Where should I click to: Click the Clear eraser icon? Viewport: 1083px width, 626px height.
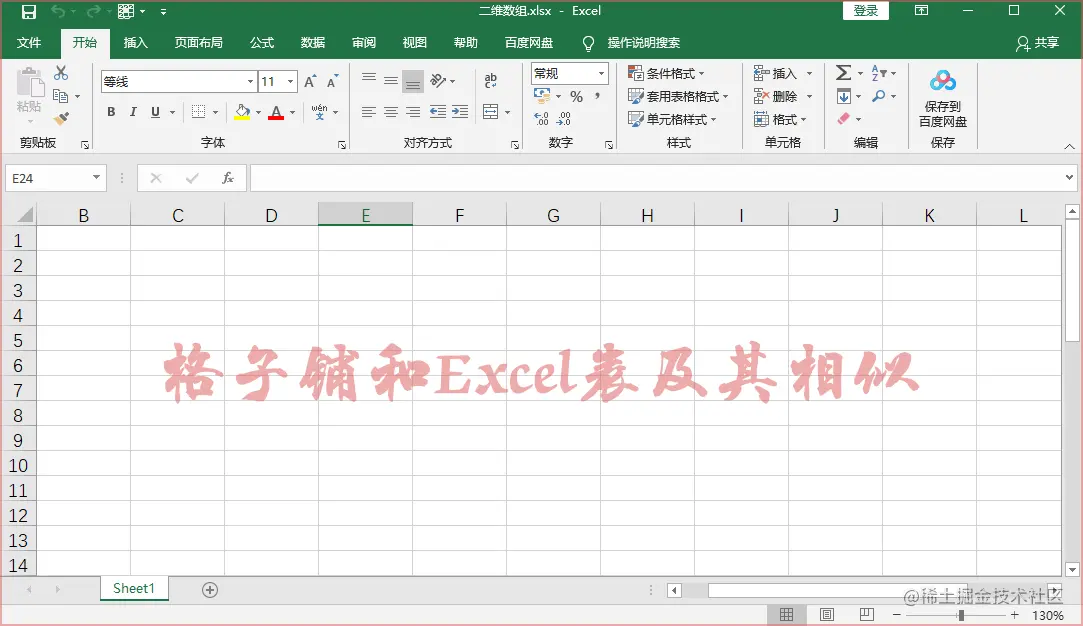click(x=843, y=119)
